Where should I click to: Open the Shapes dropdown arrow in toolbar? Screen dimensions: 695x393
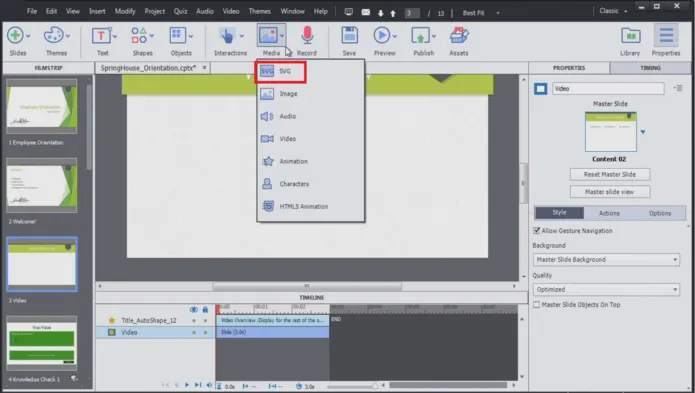point(152,36)
